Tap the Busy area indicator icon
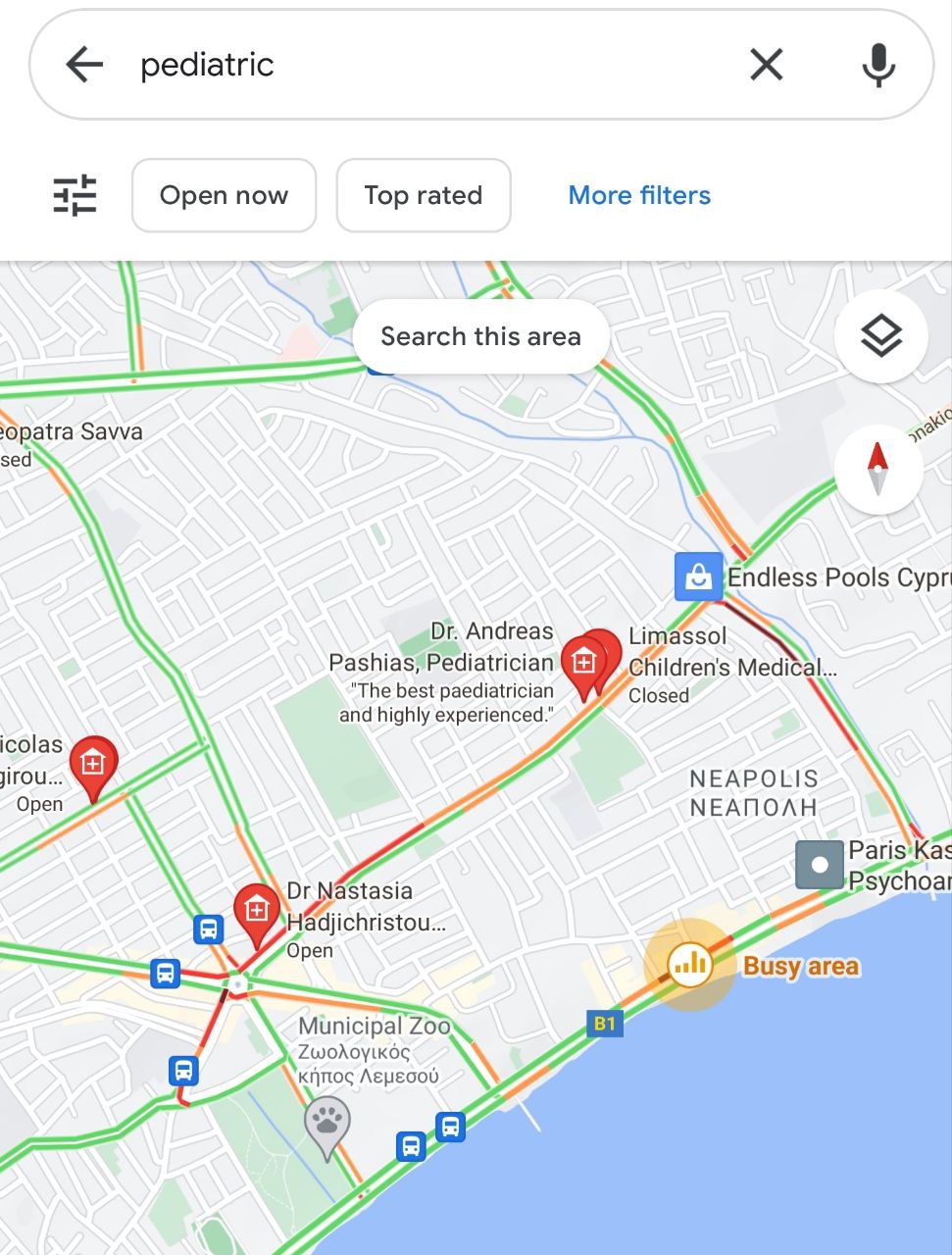952x1255 pixels. tap(690, 964)
